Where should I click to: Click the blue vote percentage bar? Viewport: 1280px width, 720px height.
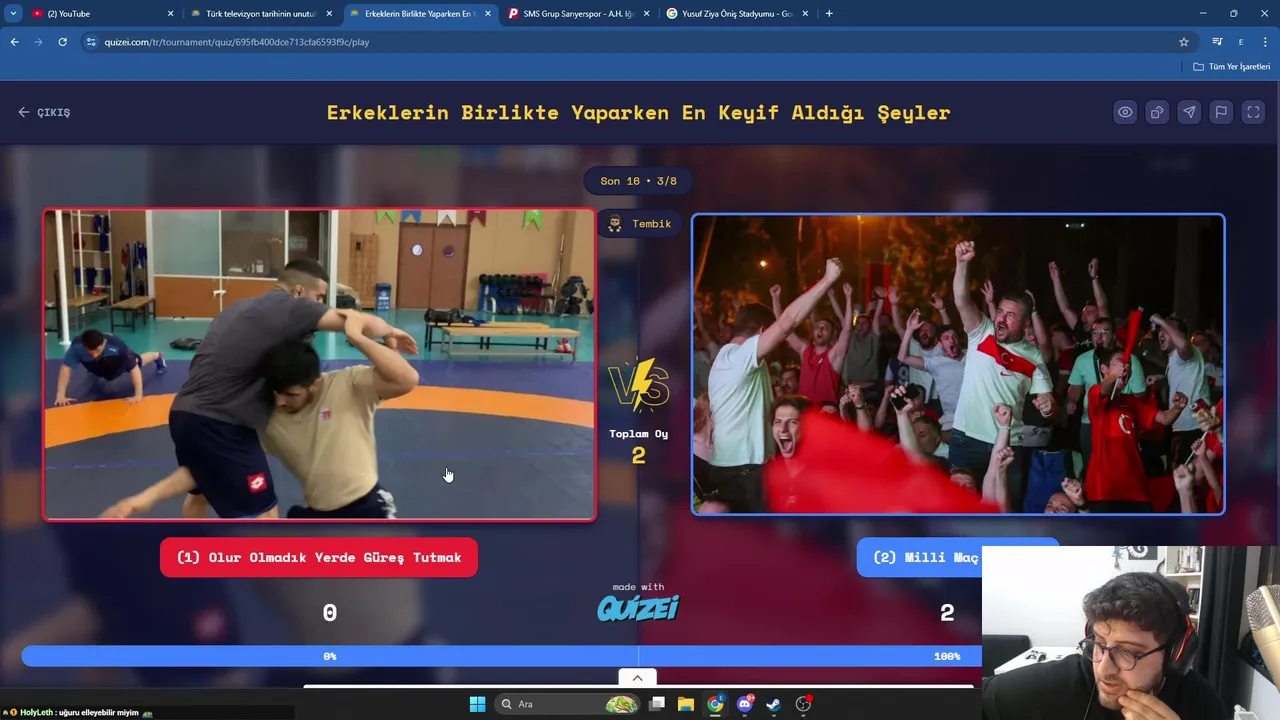tap(502, 656)
